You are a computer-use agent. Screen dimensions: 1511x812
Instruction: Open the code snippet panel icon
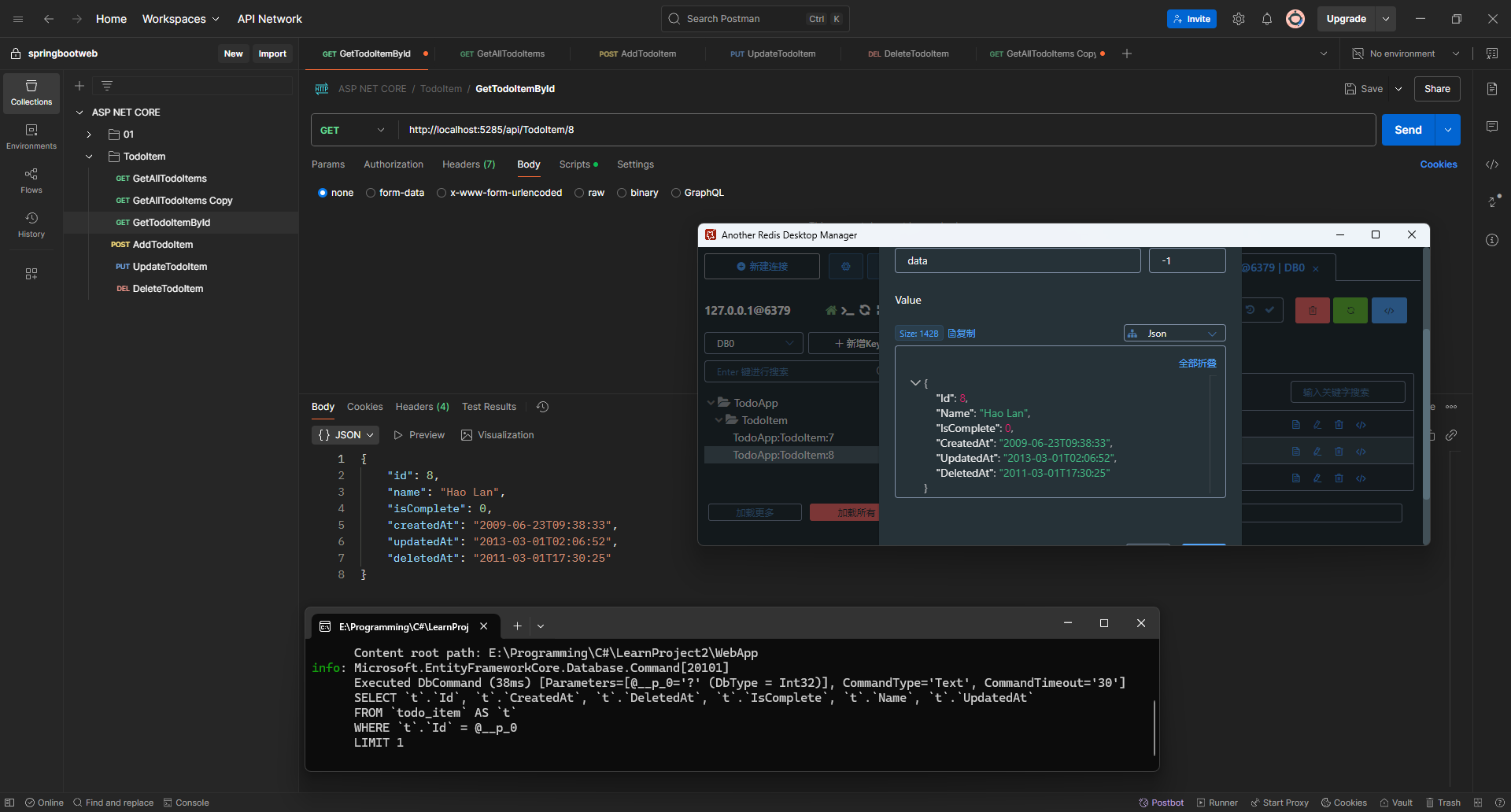click(1491, 164)
